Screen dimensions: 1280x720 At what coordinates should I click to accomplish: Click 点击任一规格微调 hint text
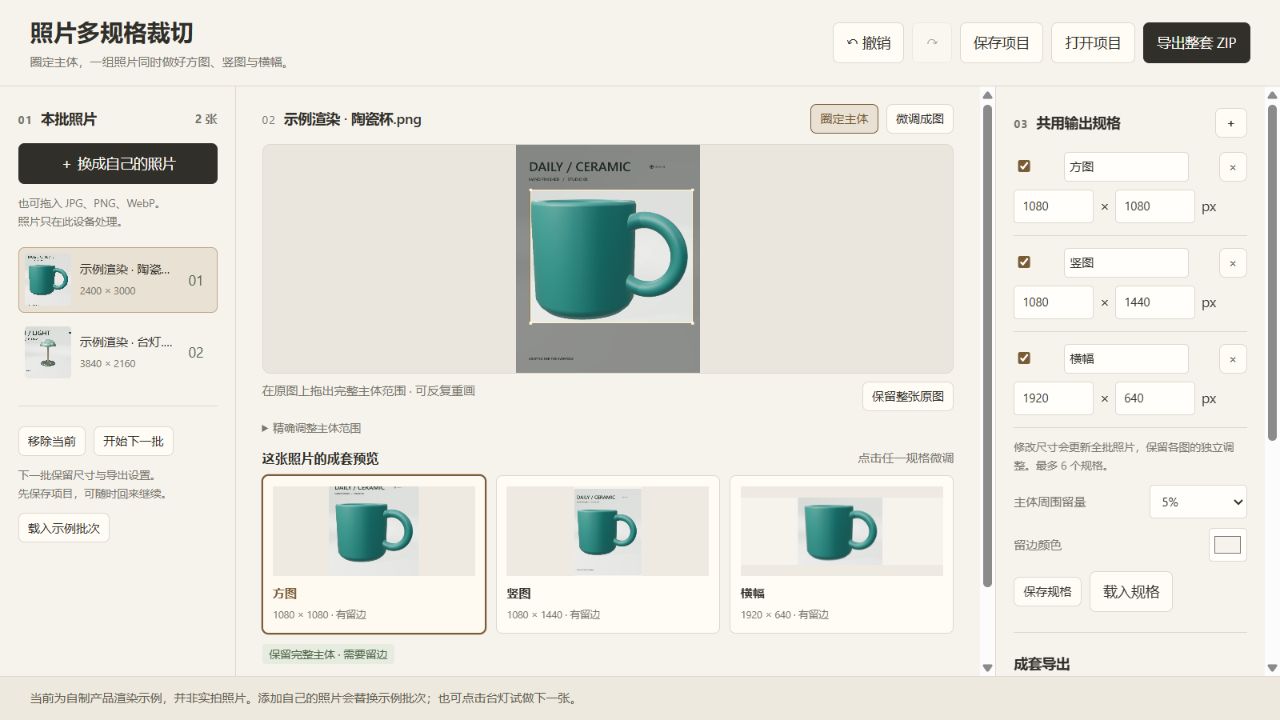point(905,458)
